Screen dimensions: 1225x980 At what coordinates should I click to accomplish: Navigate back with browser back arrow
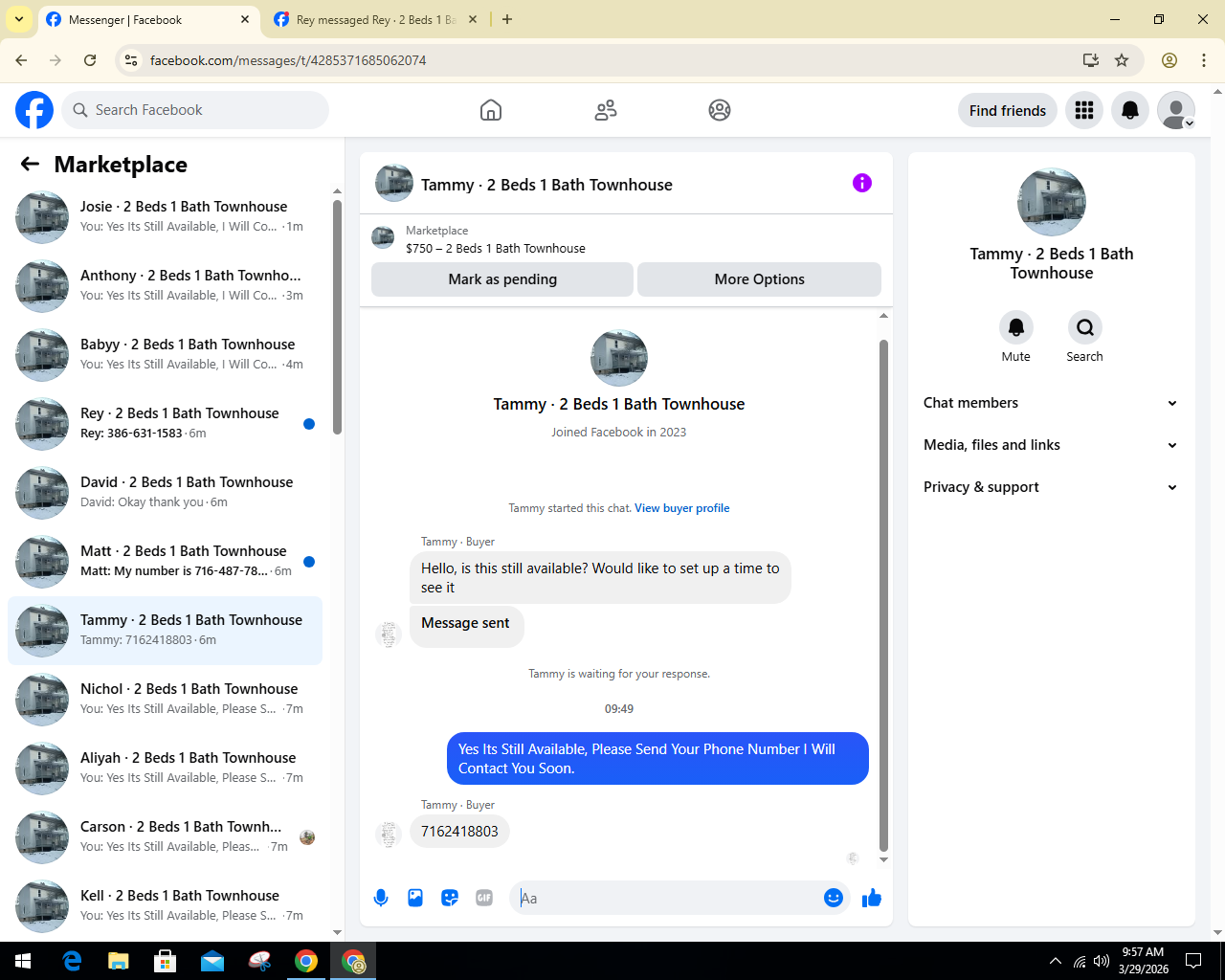point(21,60)
